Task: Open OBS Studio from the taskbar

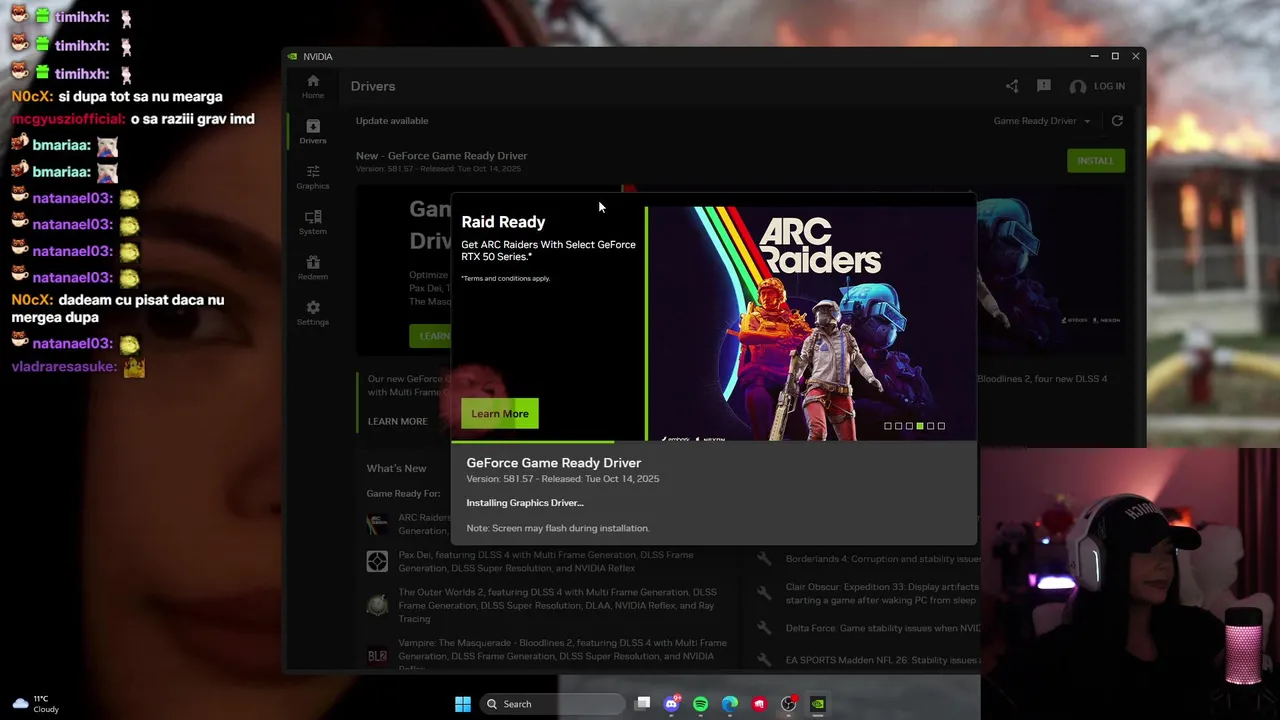Action: coord(788,704)
